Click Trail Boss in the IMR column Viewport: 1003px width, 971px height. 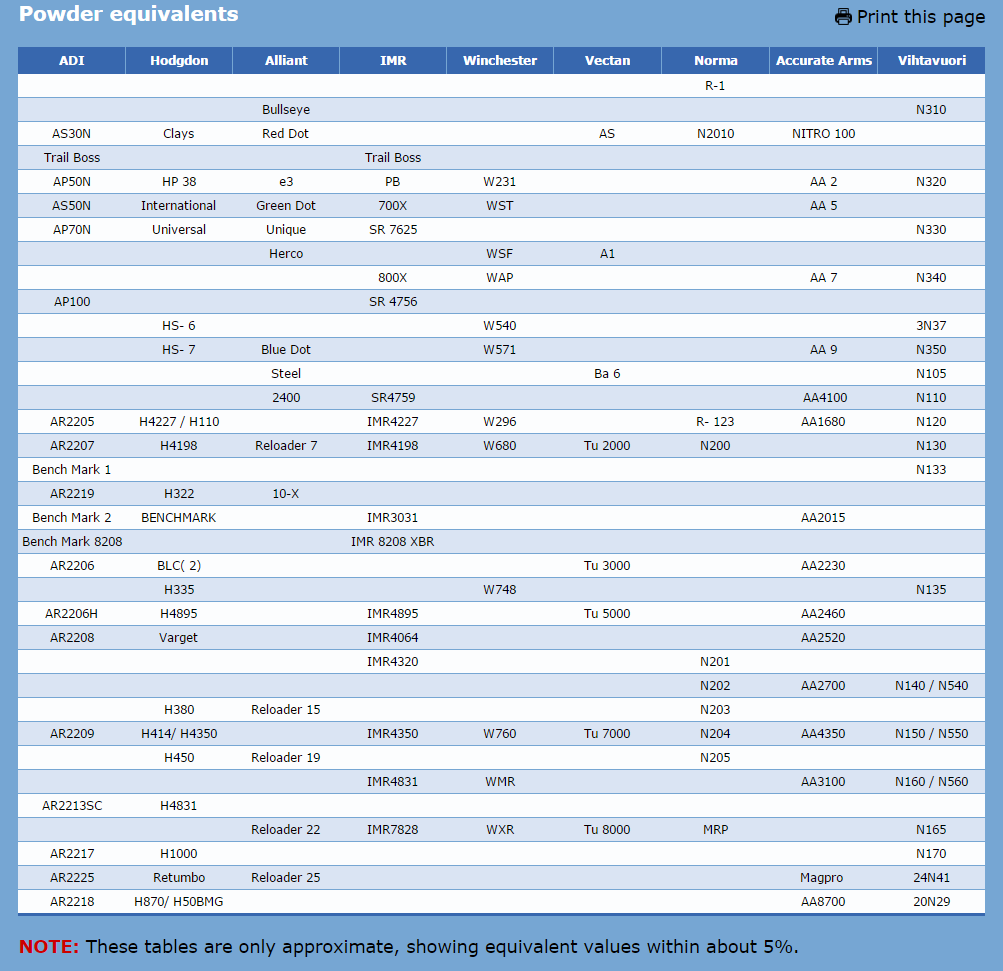point(393,158)
